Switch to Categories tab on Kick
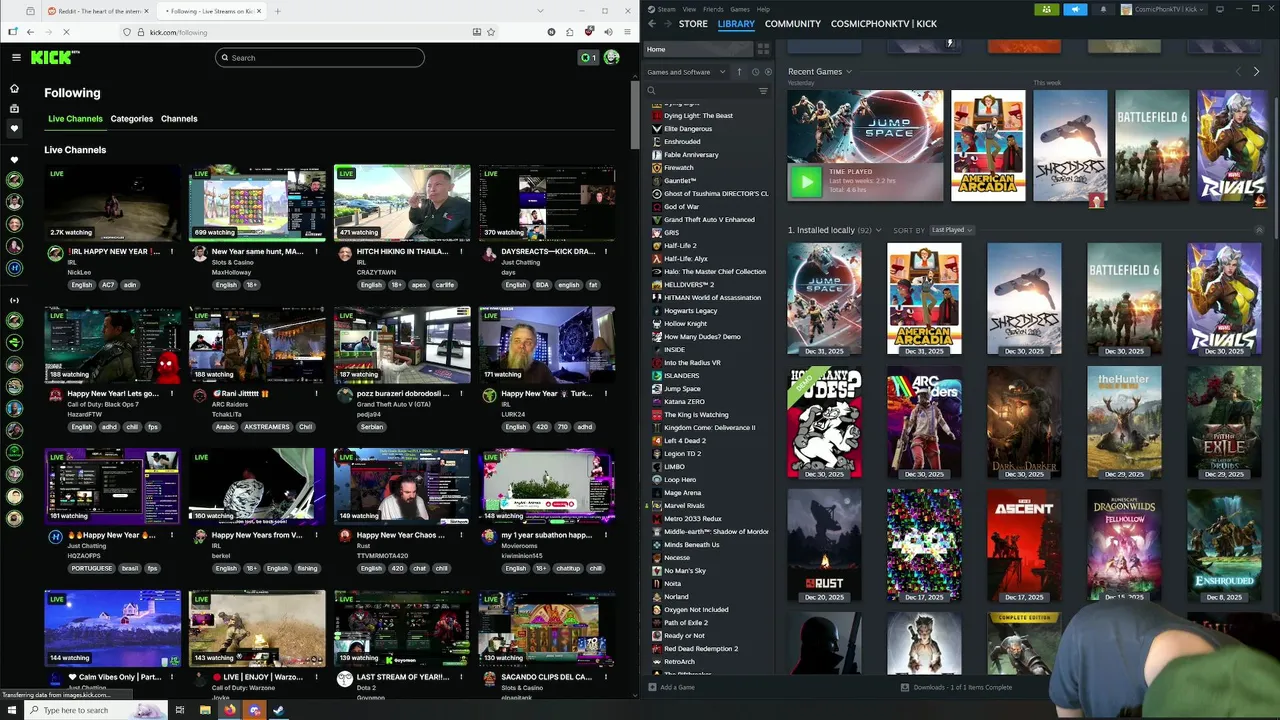This screenshot has height=720, width=1280. click(132, 119)
